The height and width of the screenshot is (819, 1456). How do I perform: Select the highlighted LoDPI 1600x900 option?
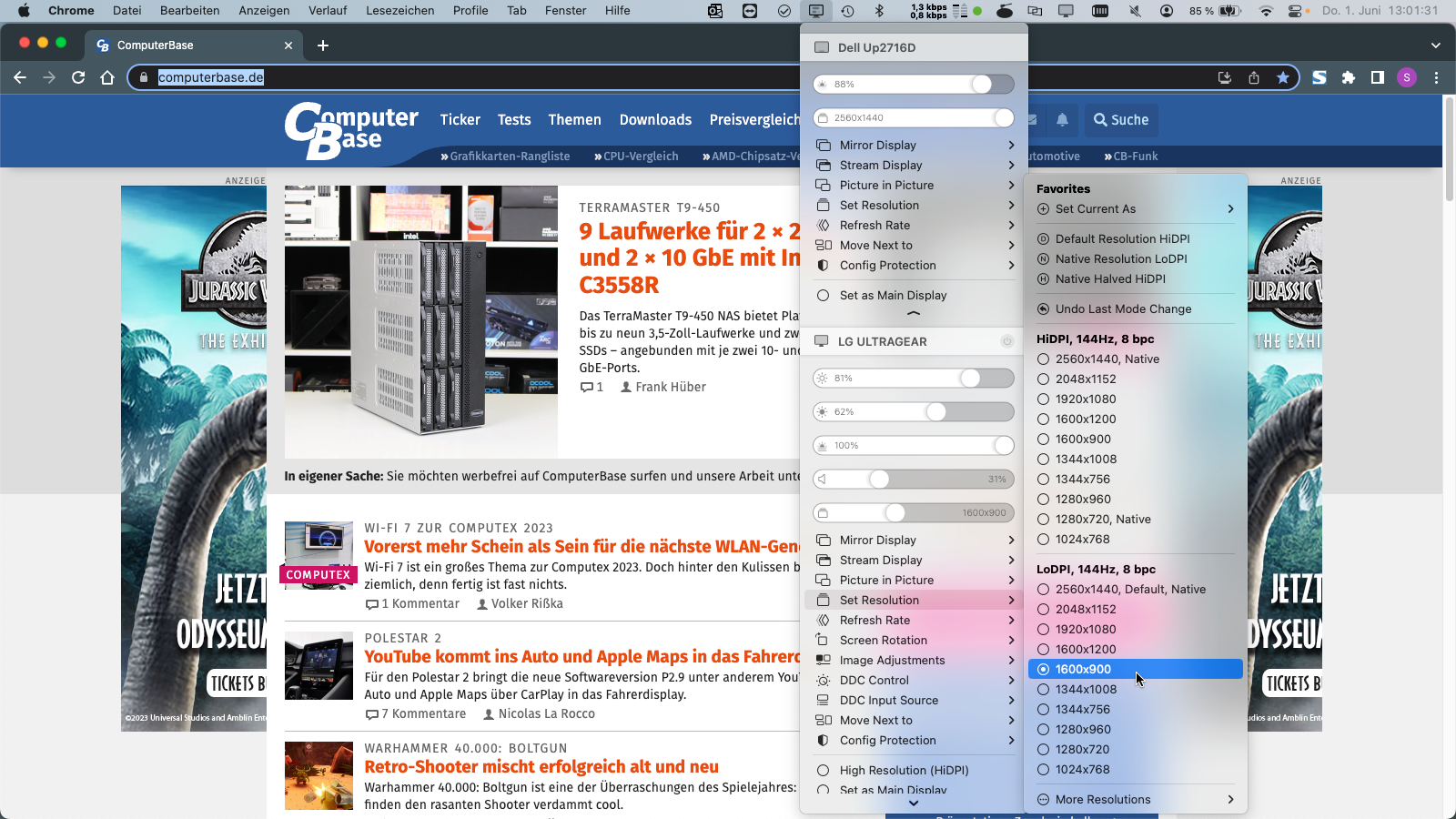(x=1135, y=669)
